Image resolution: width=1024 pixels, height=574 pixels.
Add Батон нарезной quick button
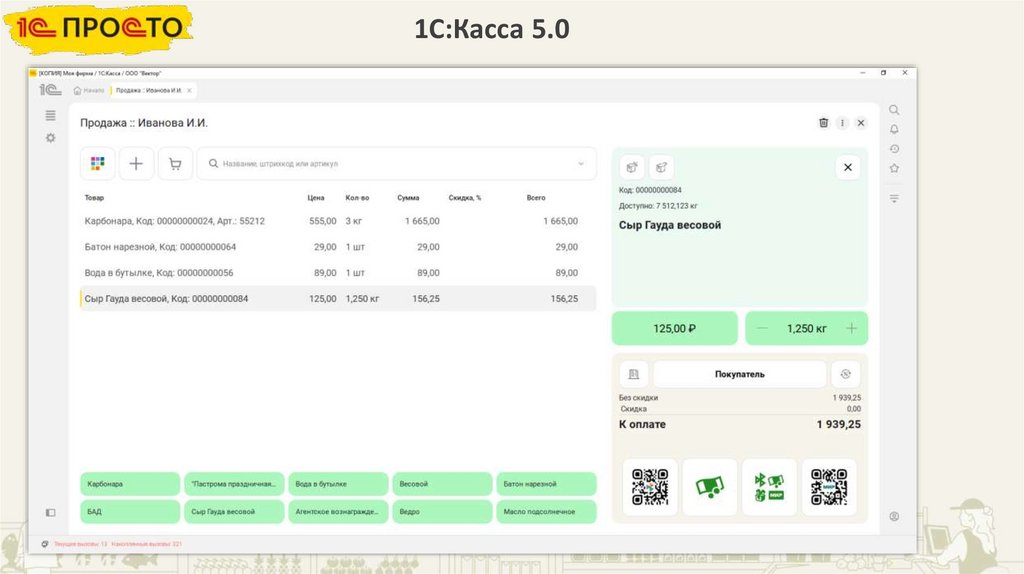pos(547,484)
